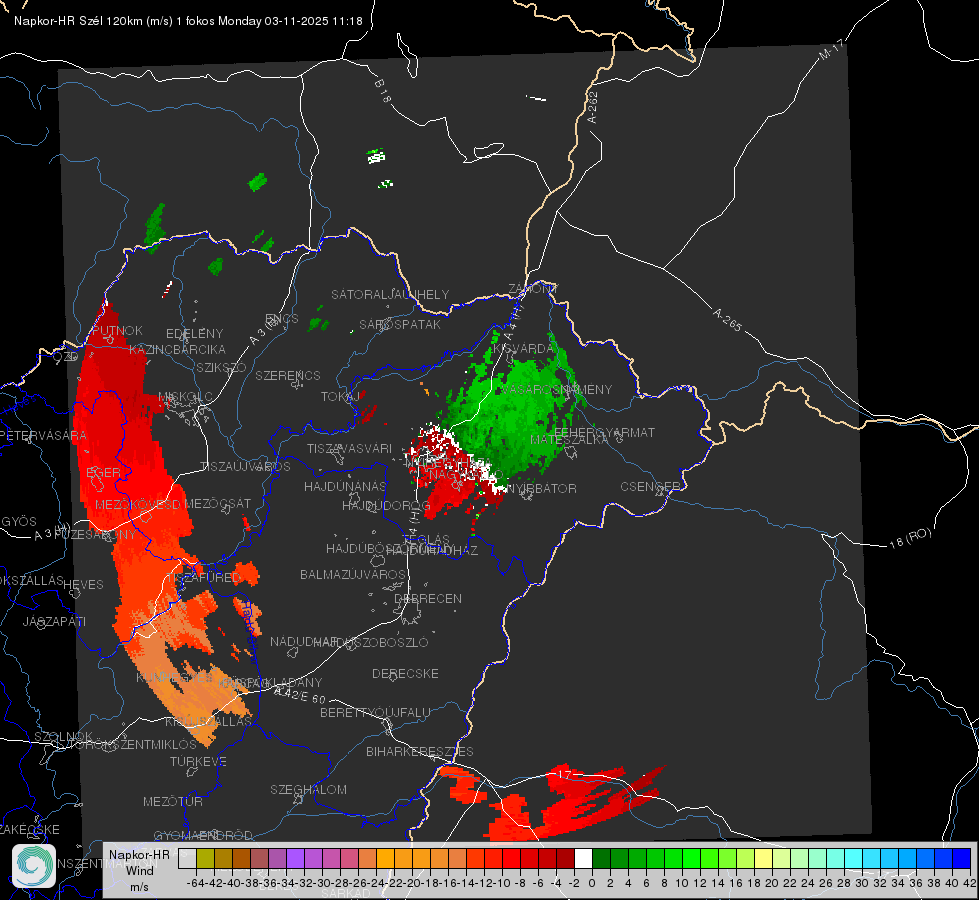The height and width of the screenshot is (900, 979).
Task: Click the MEZŐCSÁT town label
Action: coord(218,503)
